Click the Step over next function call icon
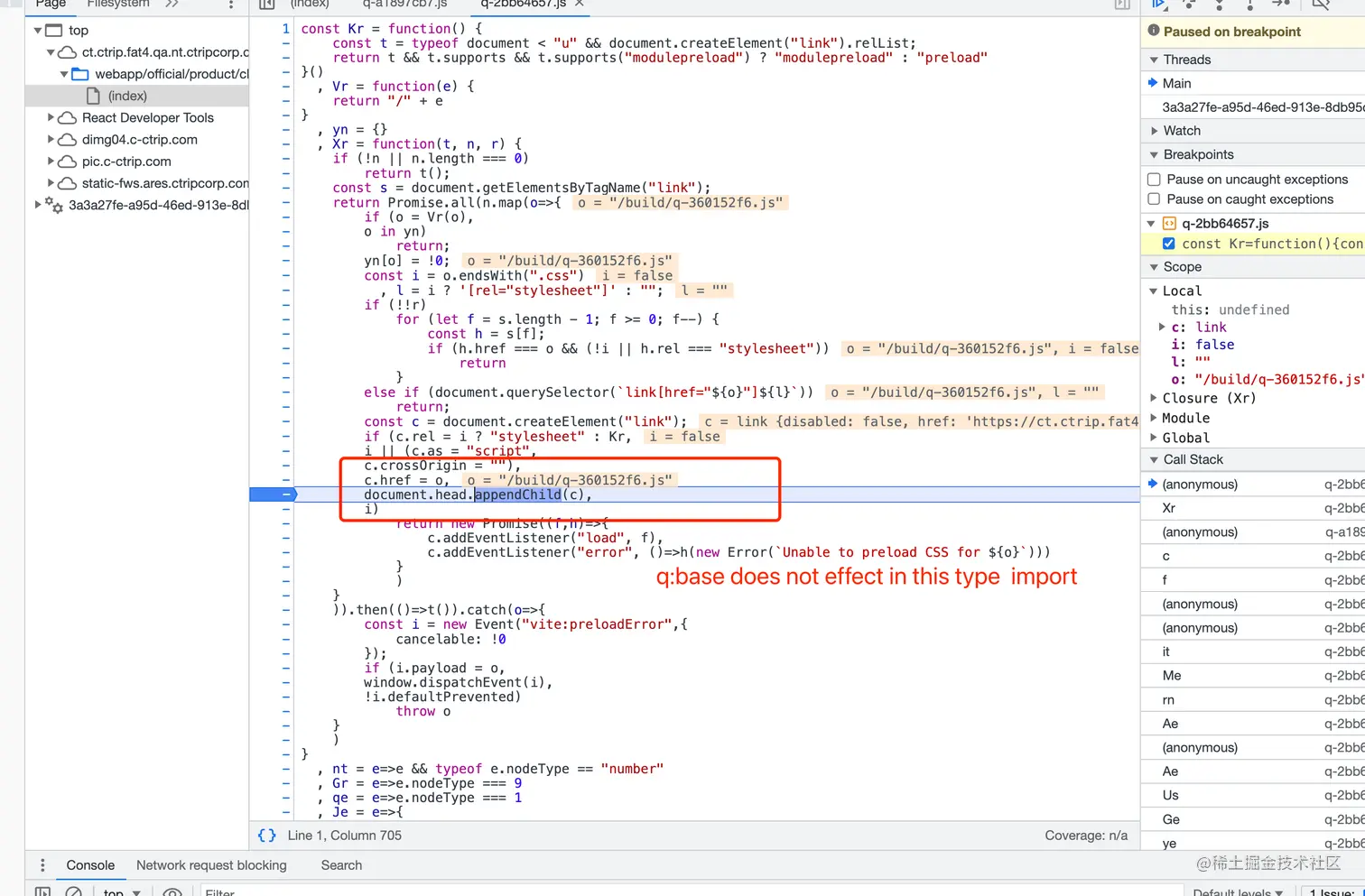Image resolution: width=1365 pixels, height=896 pixels. [x=1190, y=5]
